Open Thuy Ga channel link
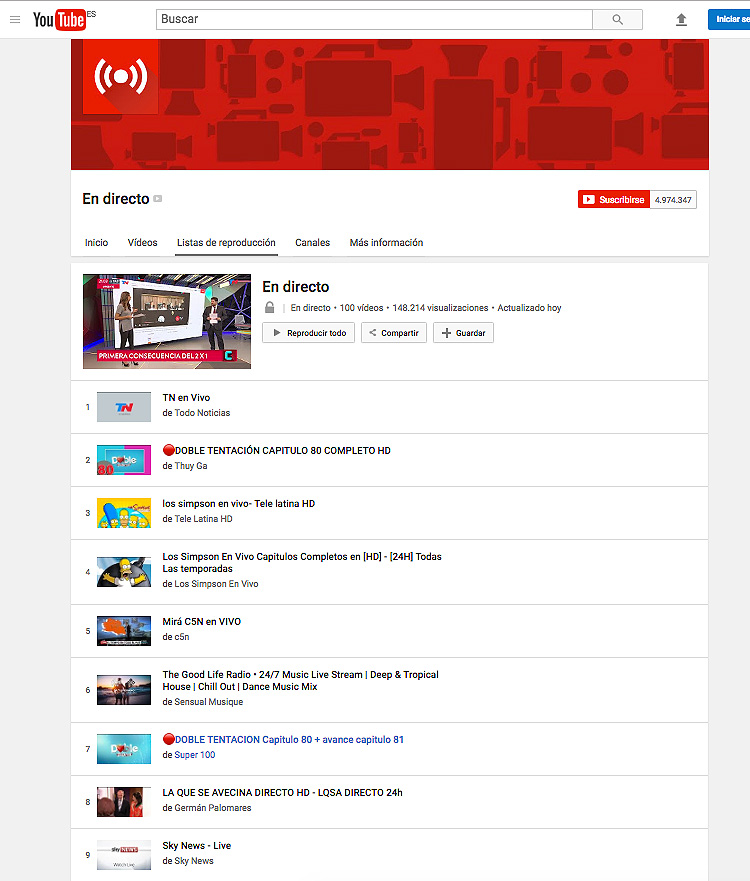 (x=191, y=466)
